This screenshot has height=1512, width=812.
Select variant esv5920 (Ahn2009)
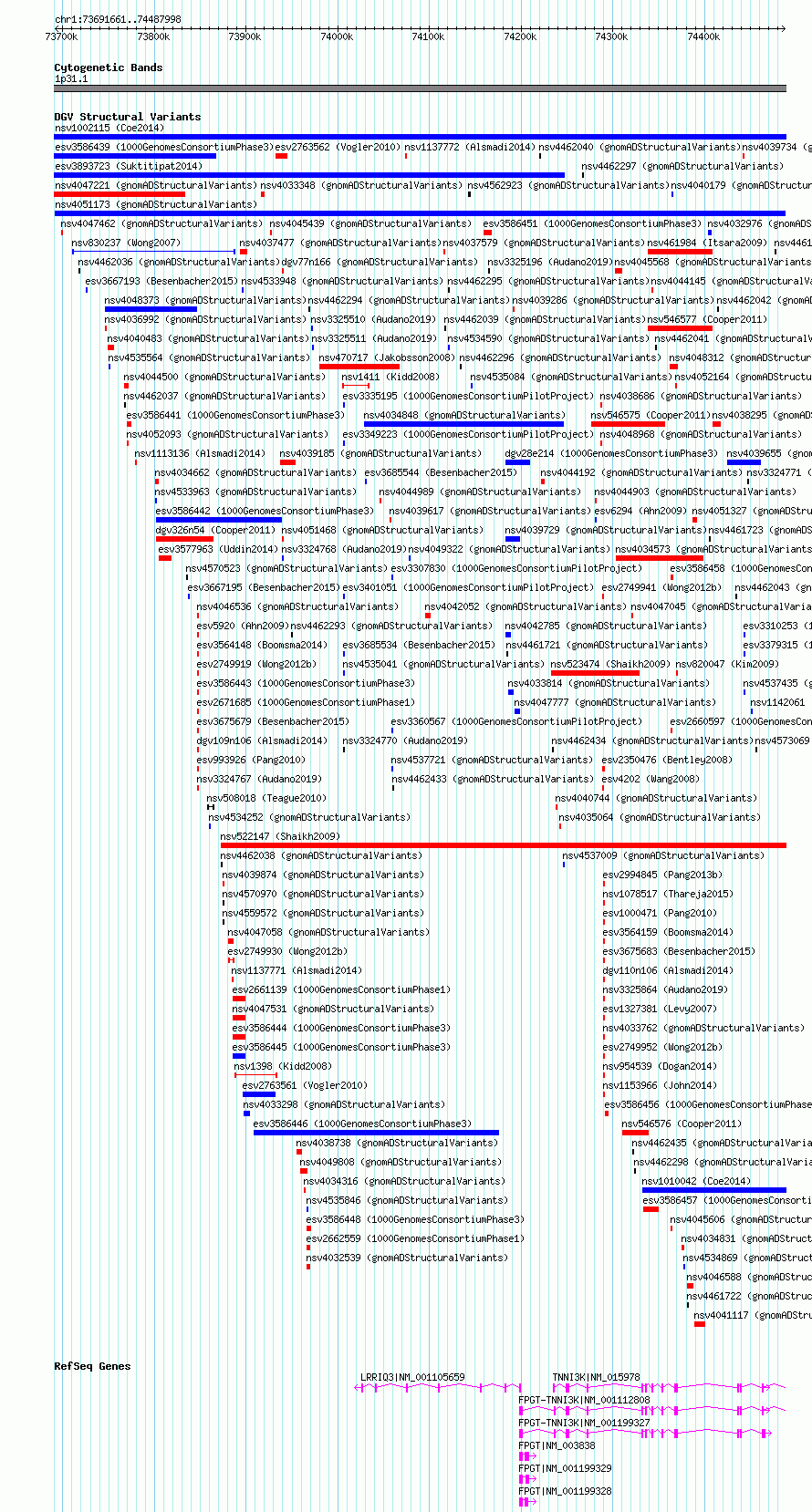pyautogui.click(x=243, y=626)
